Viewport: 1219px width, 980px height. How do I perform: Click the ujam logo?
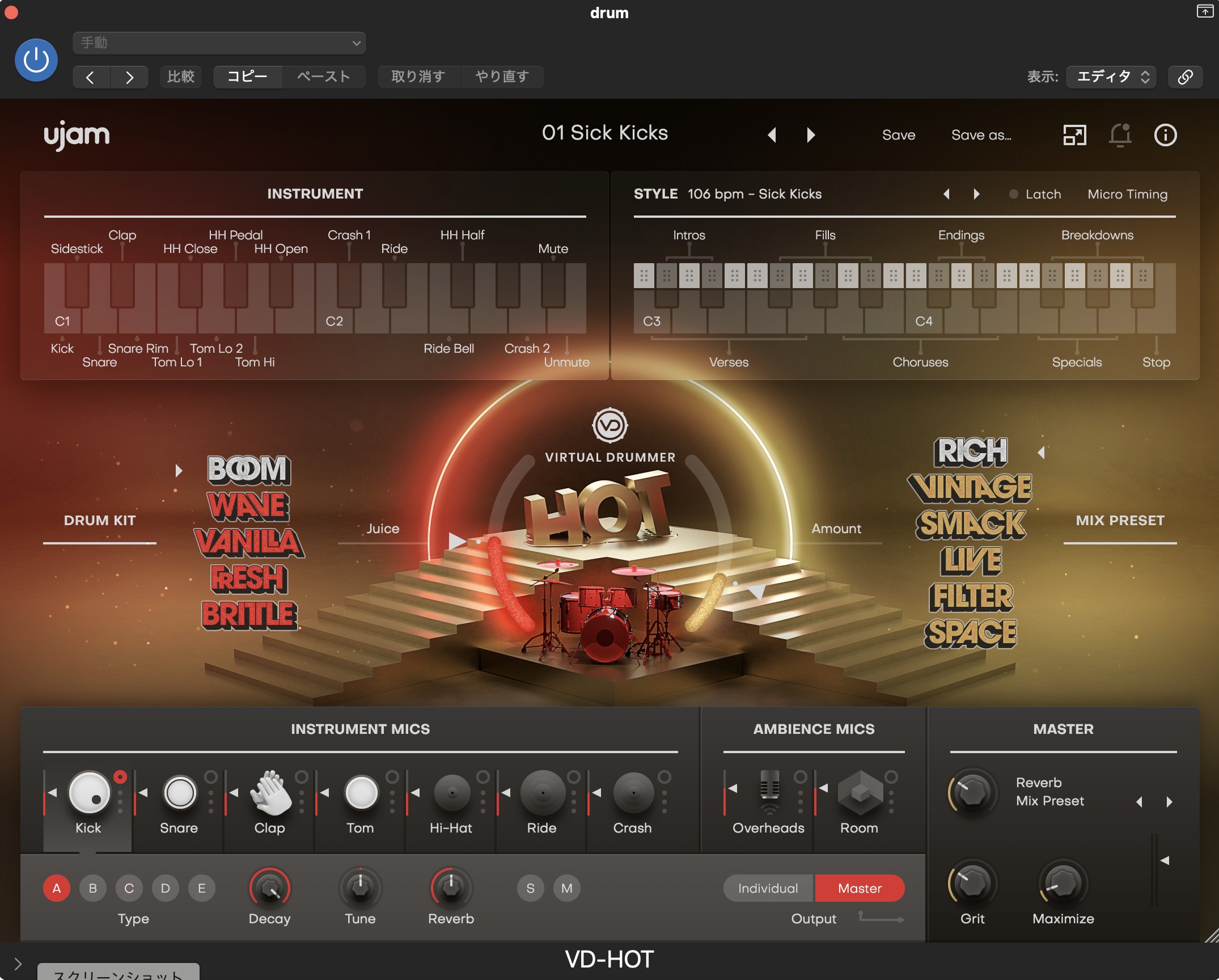click(x=77, y=136)
